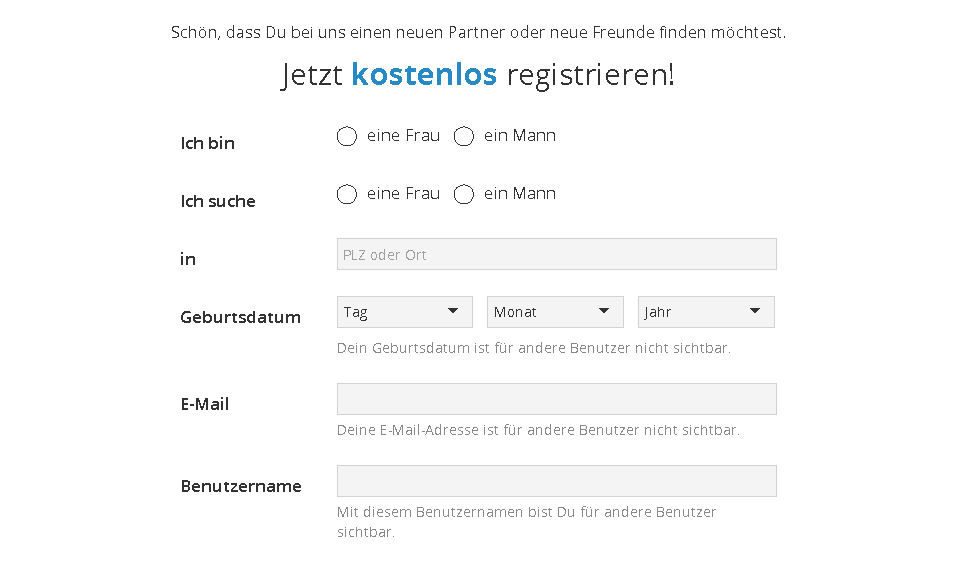The height and width of the screenshot is (561, 960).
Task: Click the 'Ich suche' label
Action: pyautogui.click(x=218, y=201)
